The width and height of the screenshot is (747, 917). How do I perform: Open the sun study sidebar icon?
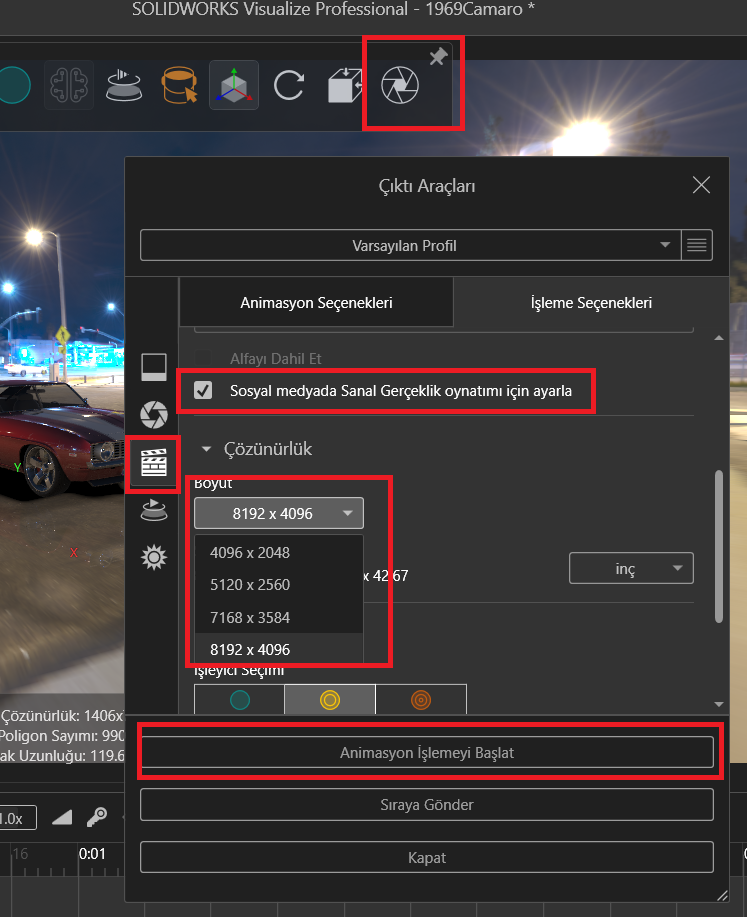153,558
